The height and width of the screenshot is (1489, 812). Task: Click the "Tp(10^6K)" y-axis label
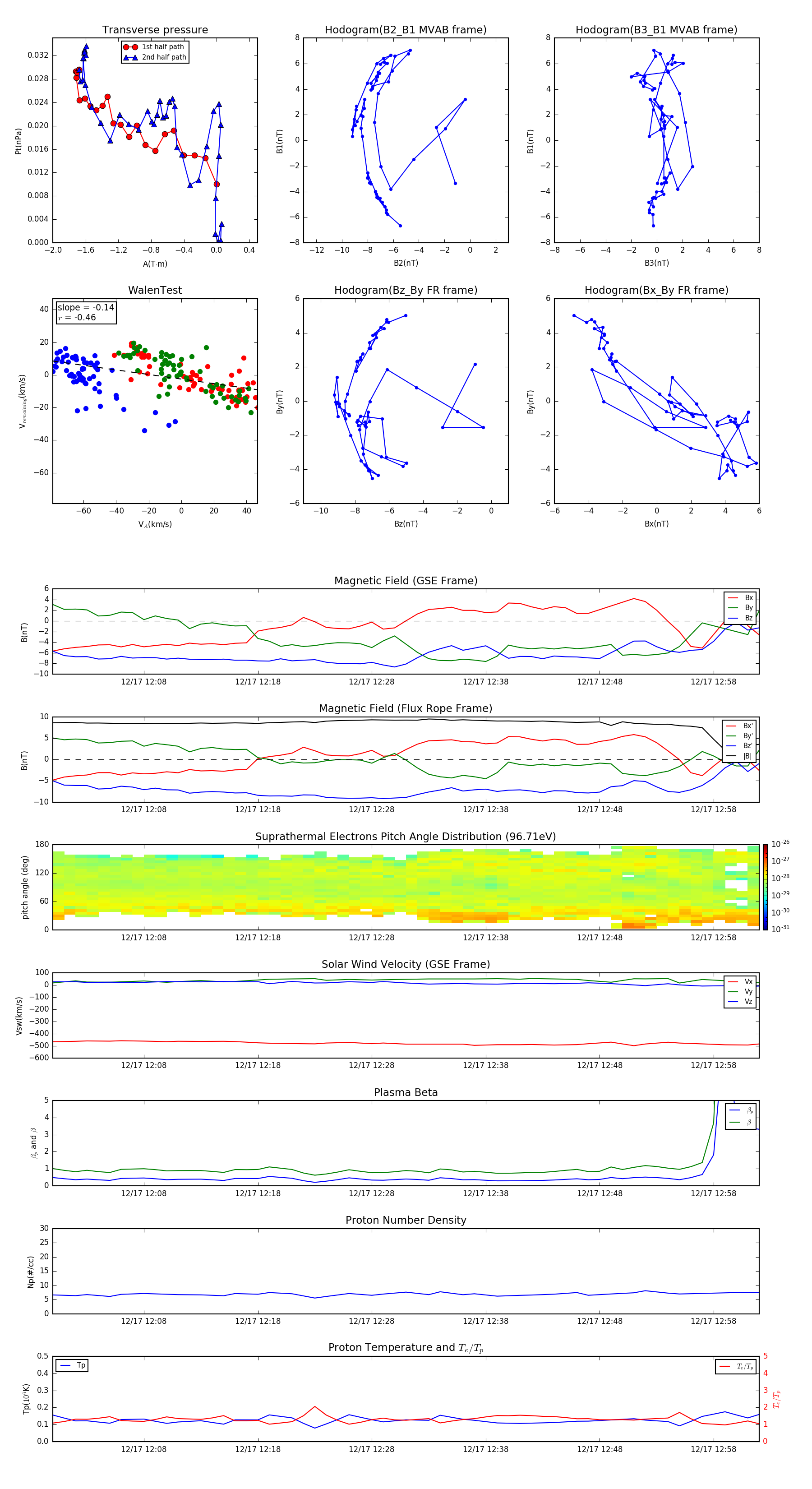26,1399
